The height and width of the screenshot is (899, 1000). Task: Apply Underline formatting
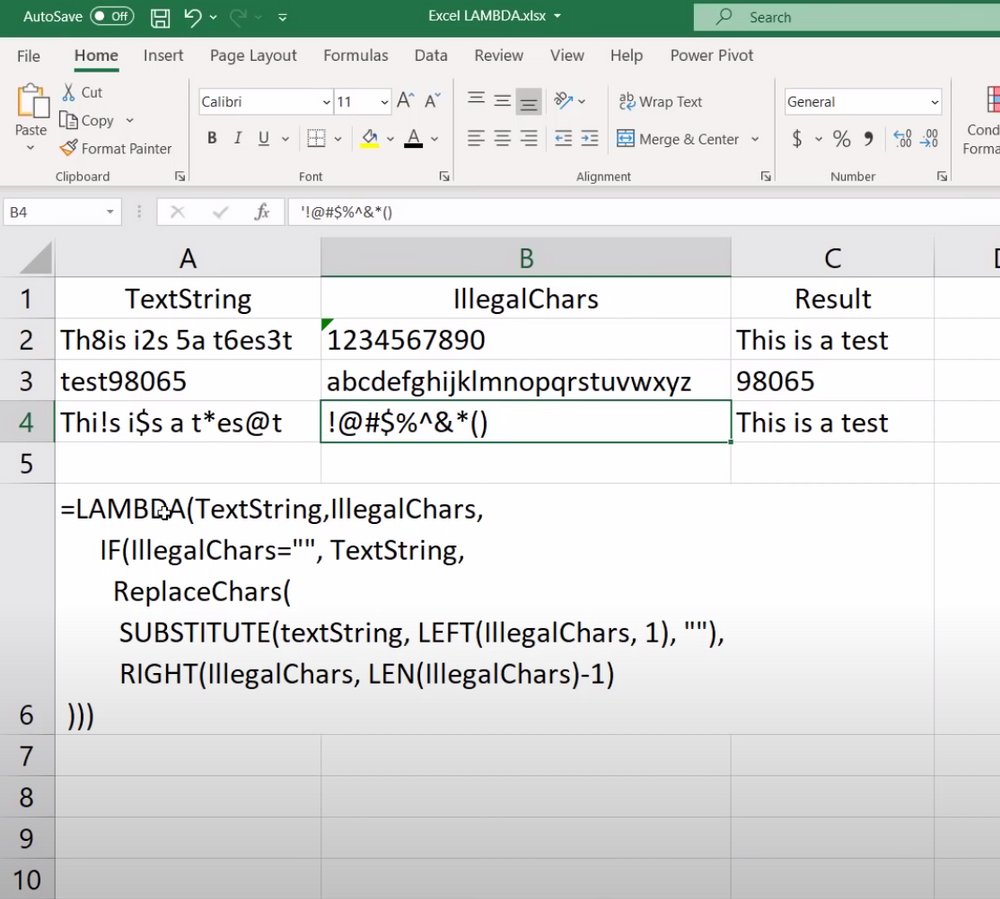pos(263,138)
